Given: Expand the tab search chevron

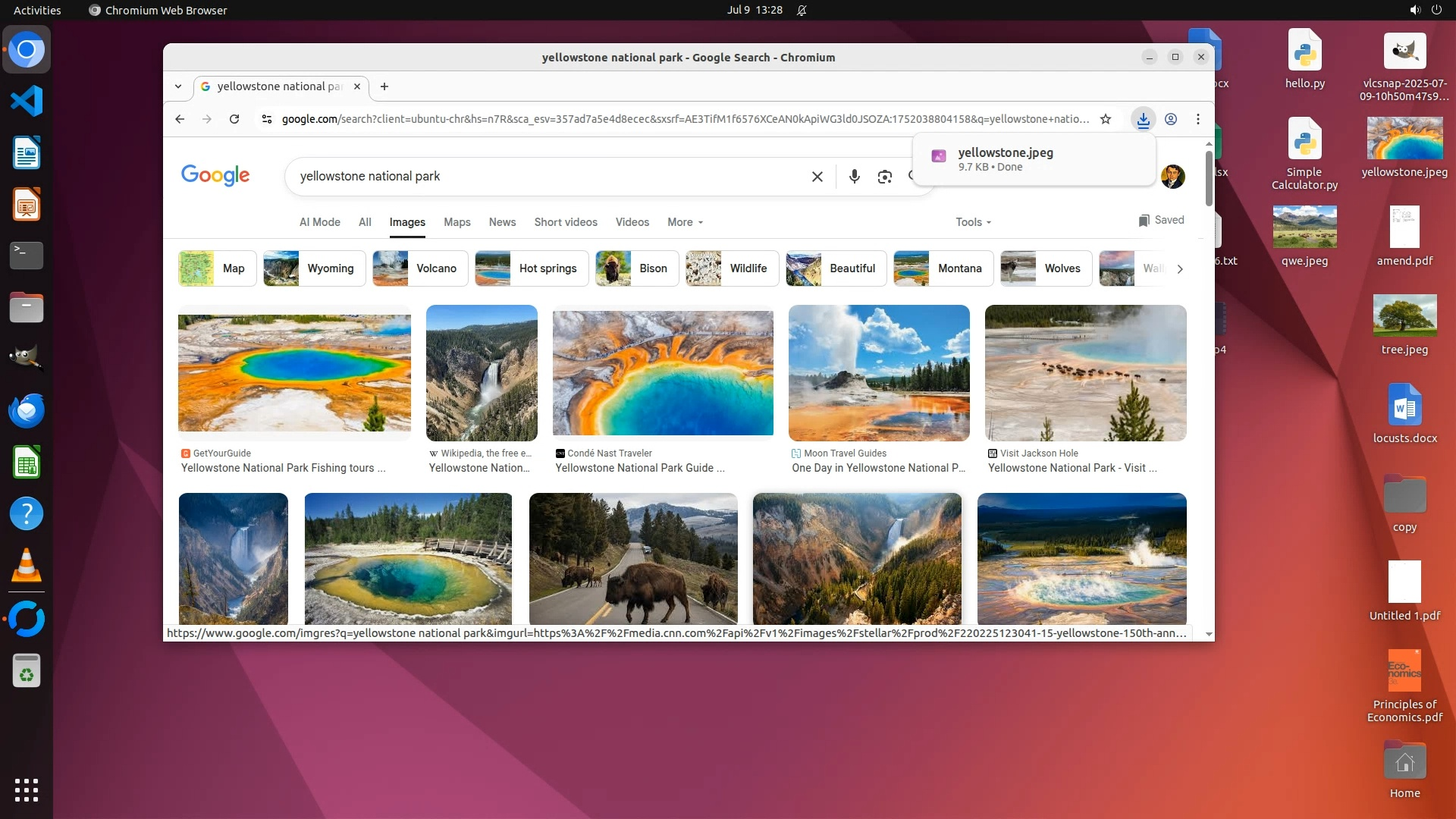Looking at the screenshot, I should coord(178,86).
